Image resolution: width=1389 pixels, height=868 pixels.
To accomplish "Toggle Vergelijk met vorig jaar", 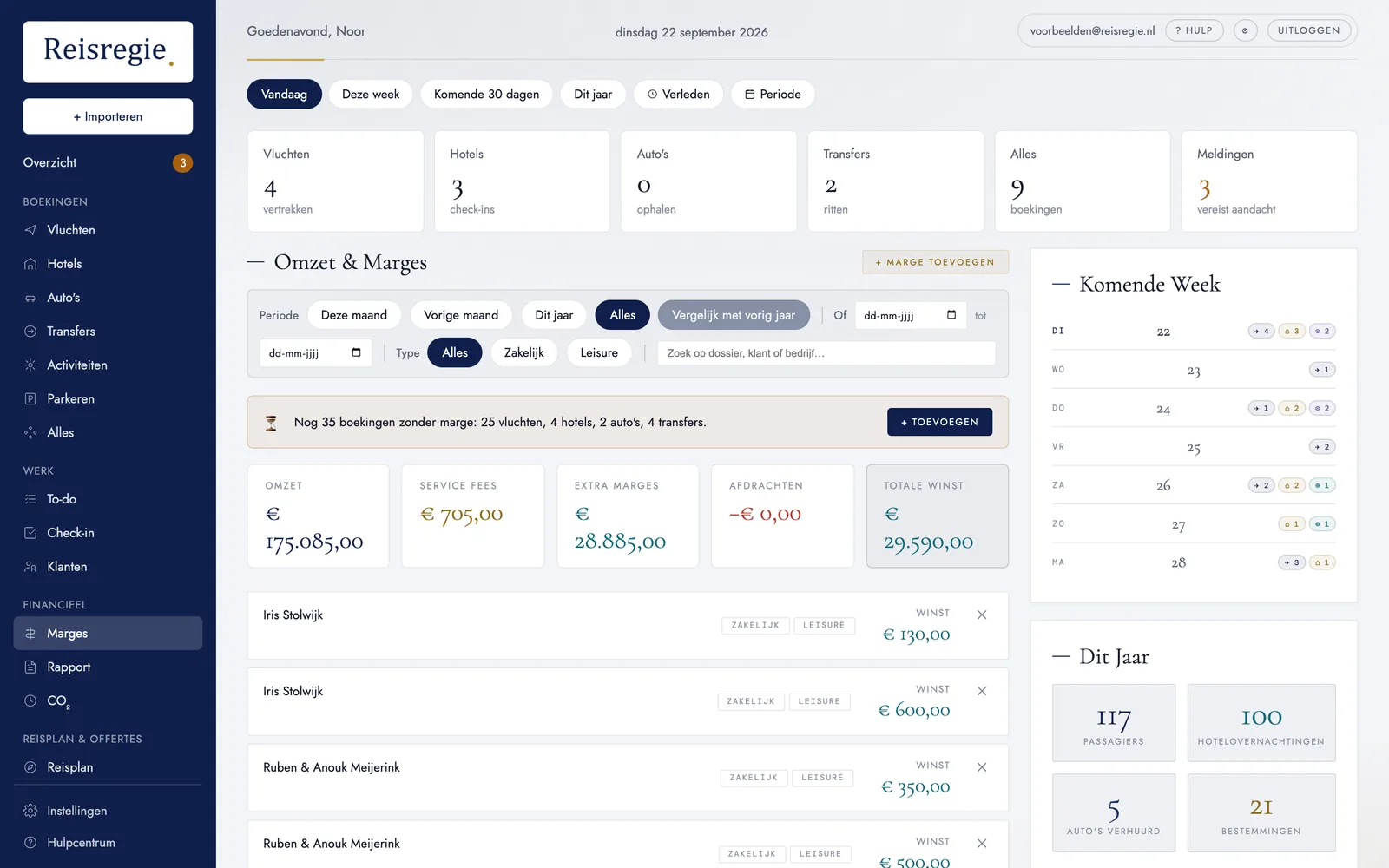I will [x=734, y=315].
